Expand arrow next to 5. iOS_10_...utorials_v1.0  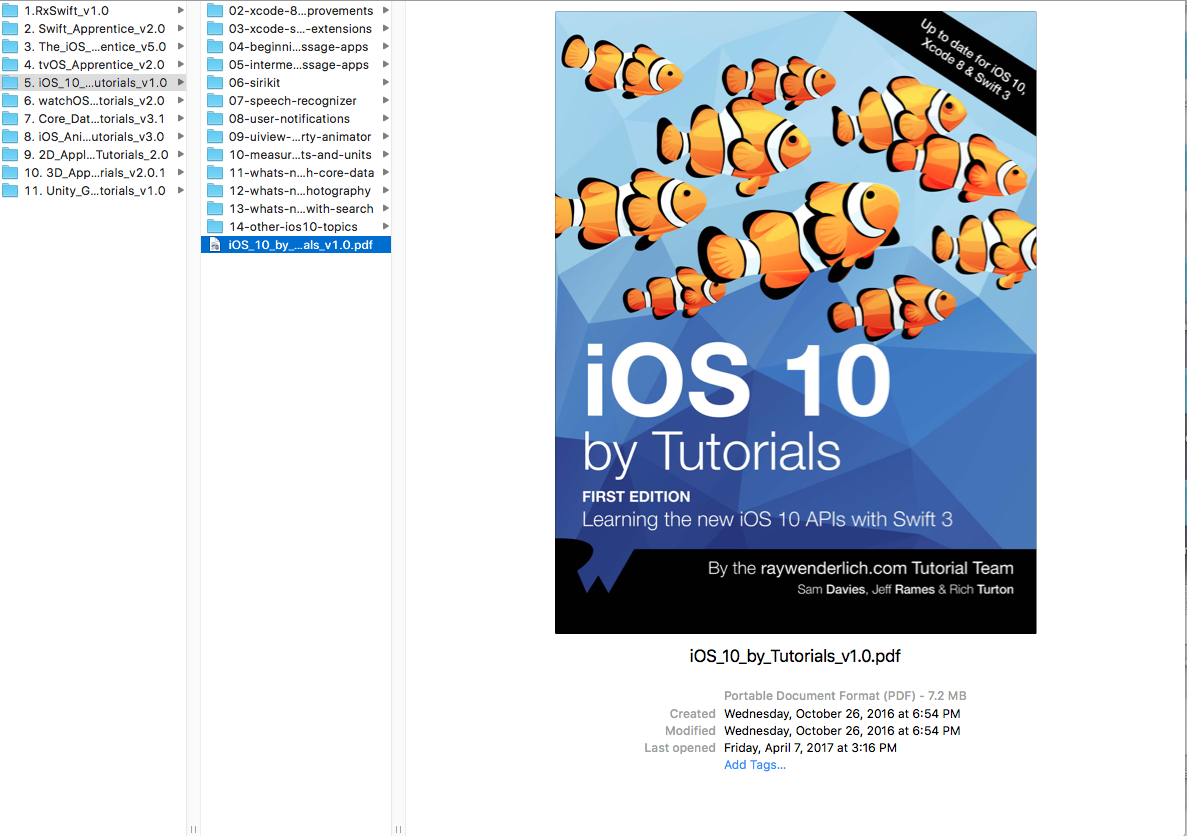[181, 83]
